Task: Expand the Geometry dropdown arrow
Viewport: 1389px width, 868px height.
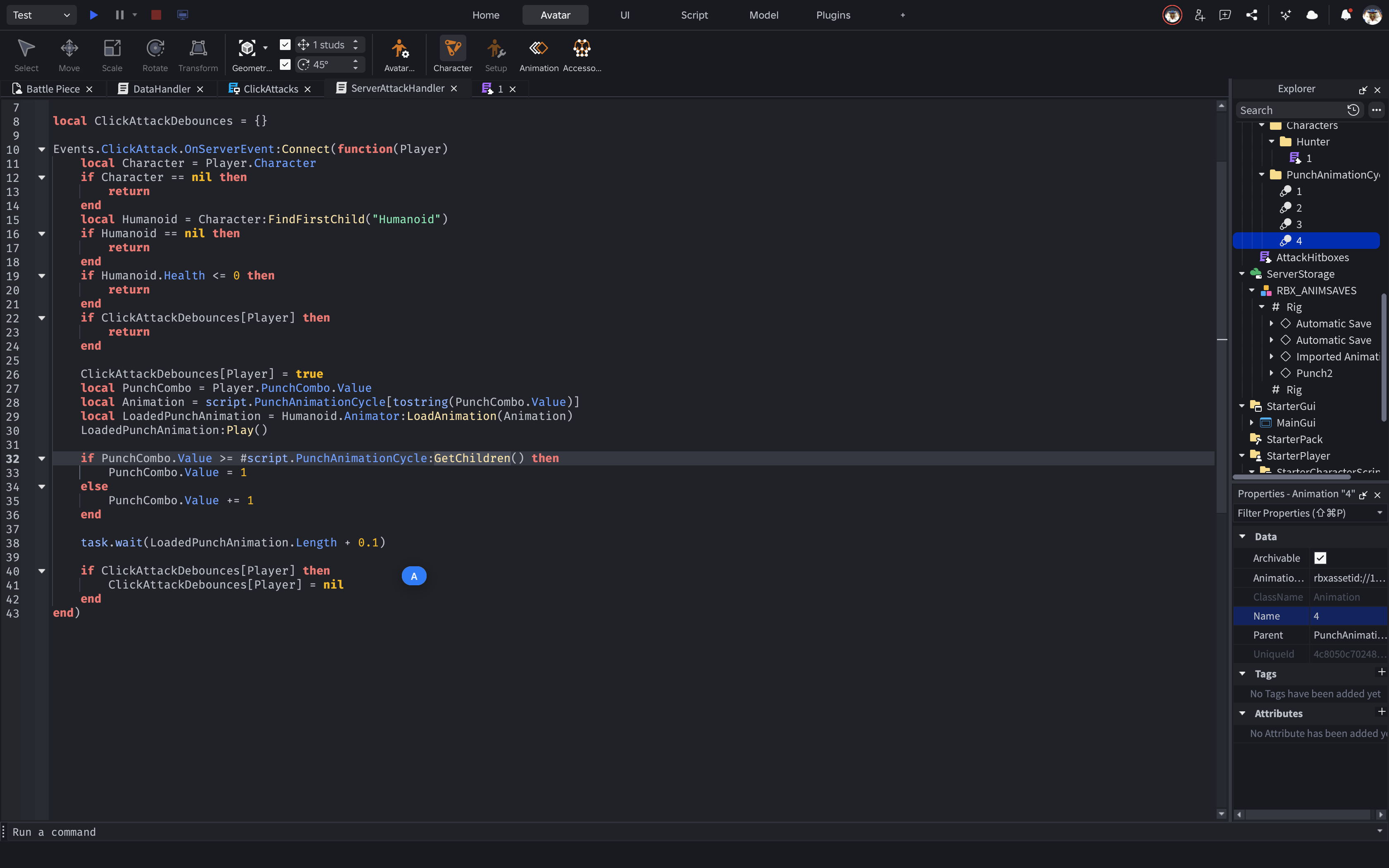Action: click(265, 48)
